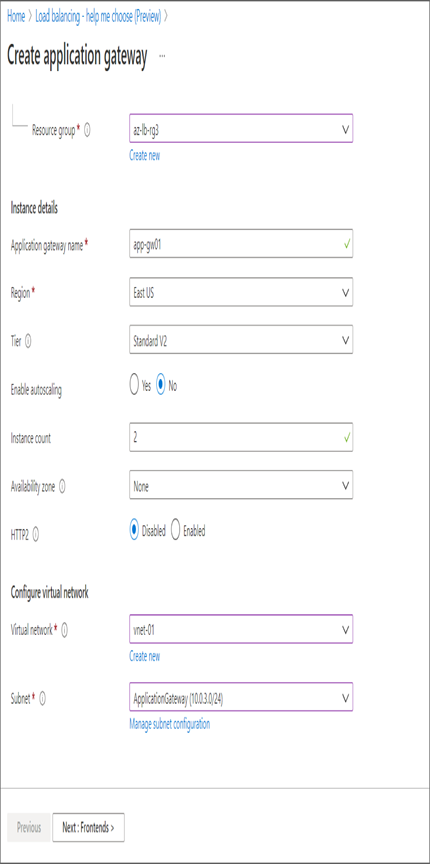The image size is (430, 864).
Task: Click the Subnet info icon
Action: (x=42, y=699)
